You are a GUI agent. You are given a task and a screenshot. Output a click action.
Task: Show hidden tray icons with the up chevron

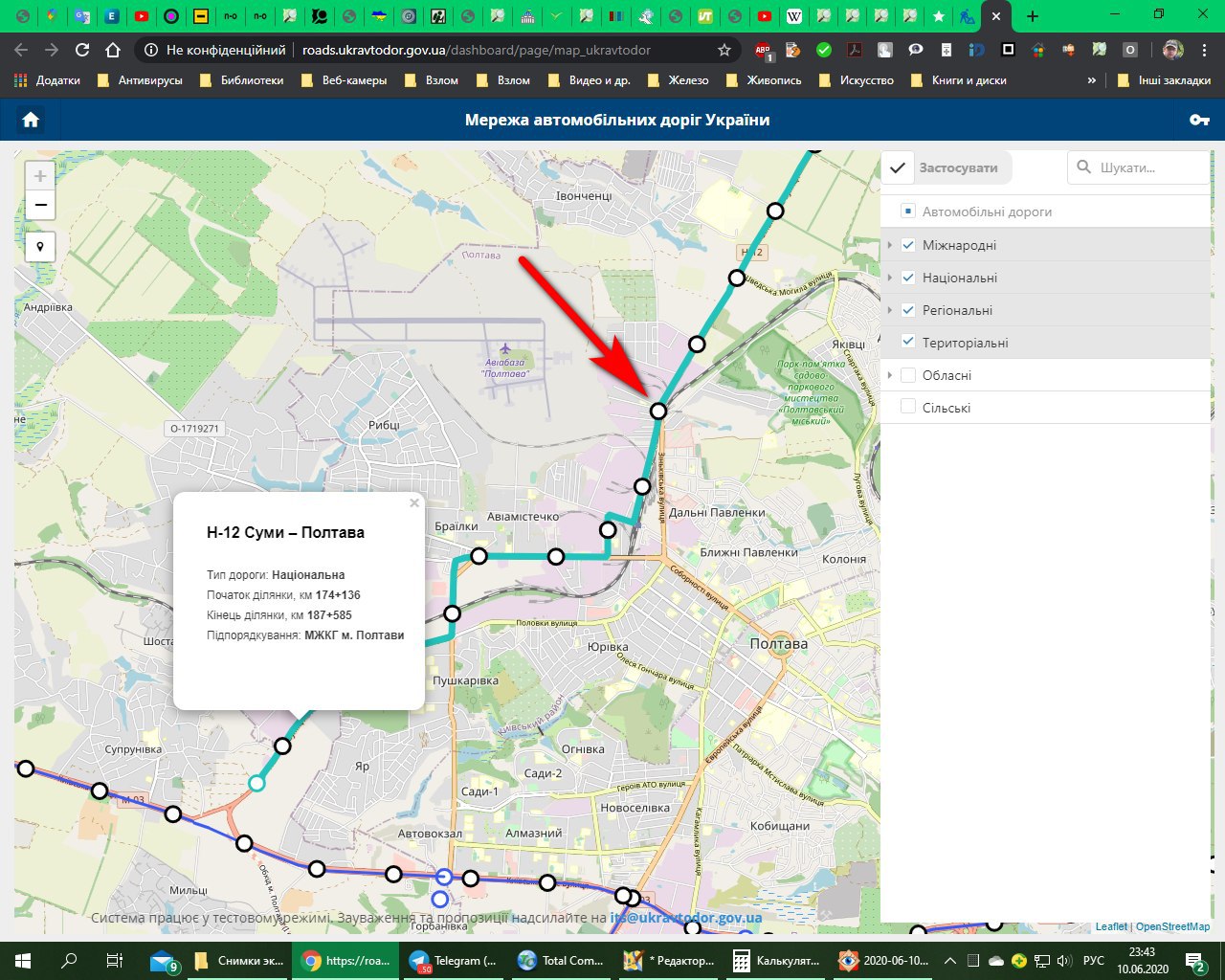949,960
